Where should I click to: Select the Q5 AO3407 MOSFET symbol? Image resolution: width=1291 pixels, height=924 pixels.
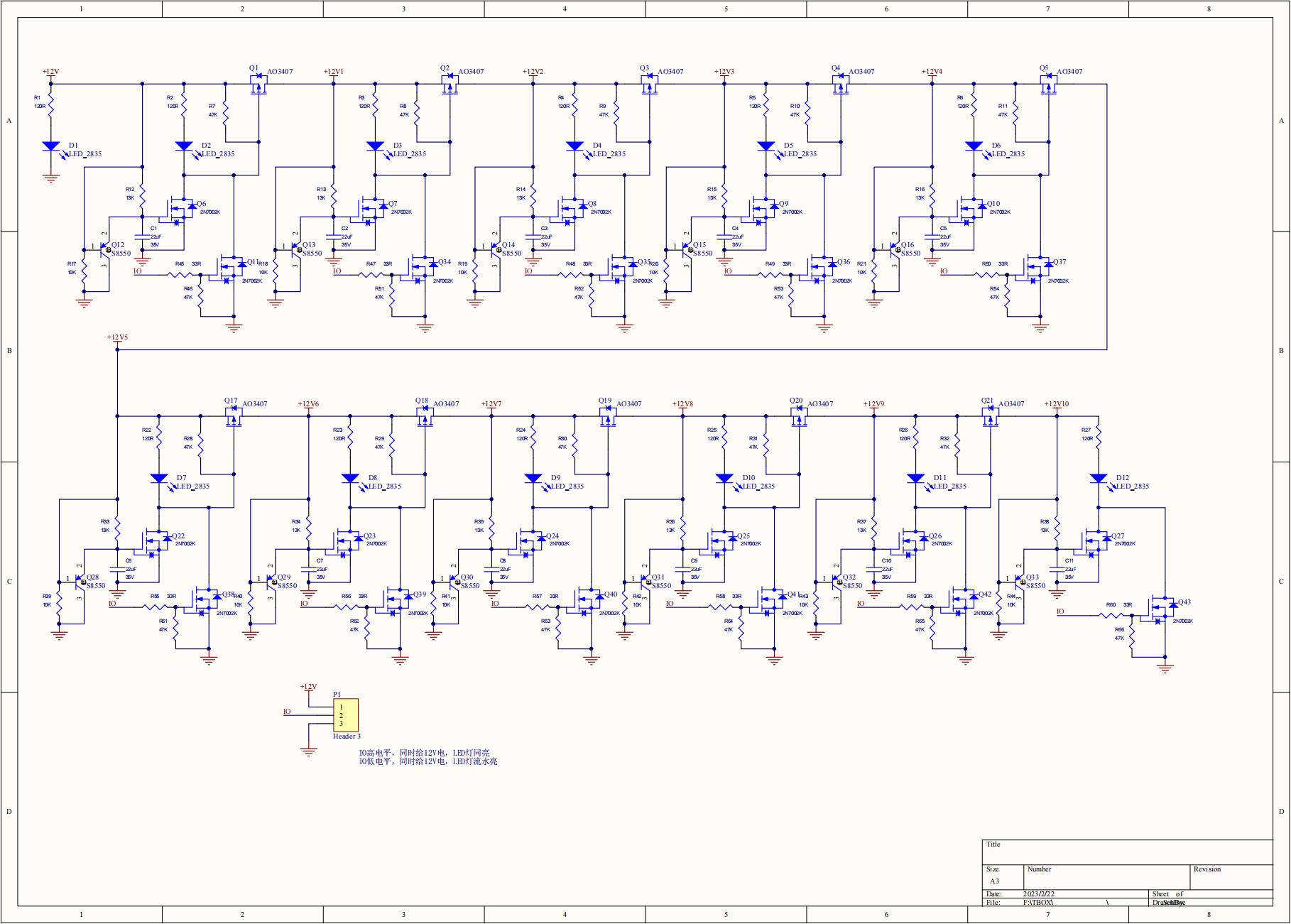click(x=1048, y=85)
